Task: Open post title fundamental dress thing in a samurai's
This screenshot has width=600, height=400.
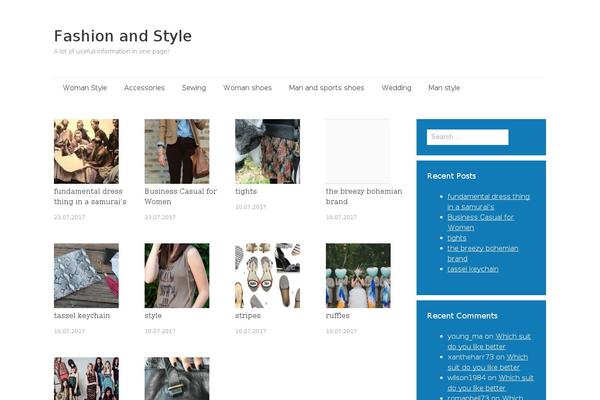Action: 90,196
